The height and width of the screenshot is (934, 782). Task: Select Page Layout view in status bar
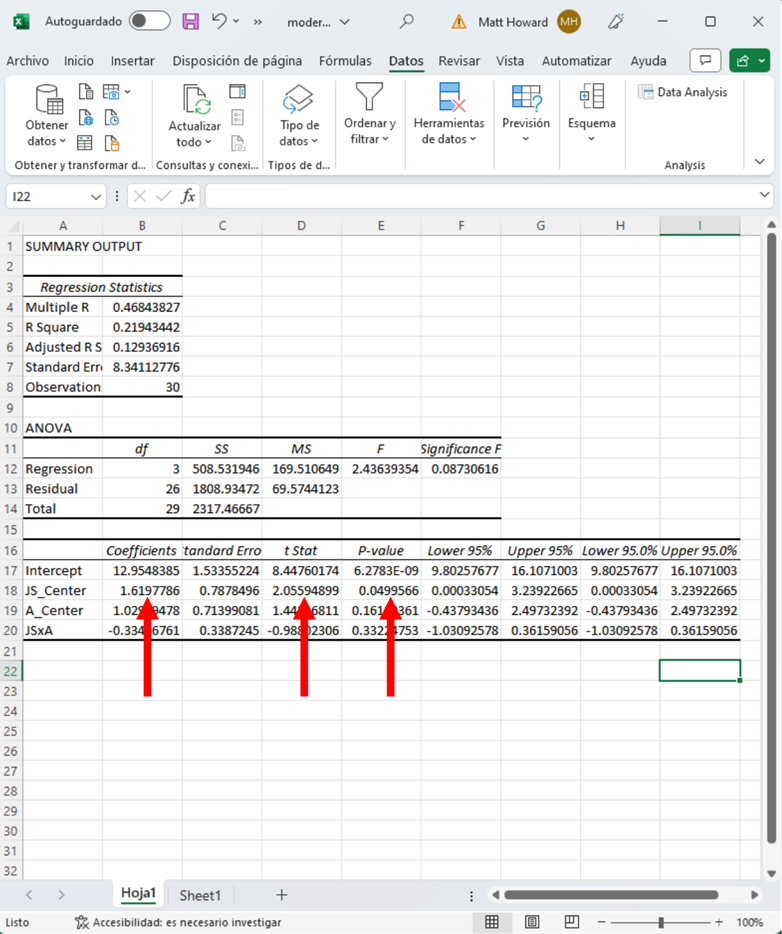pos(531,922)
